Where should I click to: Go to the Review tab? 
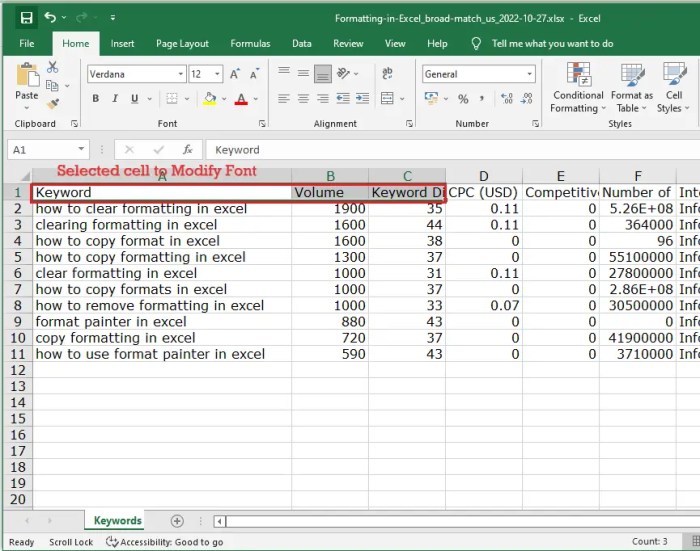[348, 43]
